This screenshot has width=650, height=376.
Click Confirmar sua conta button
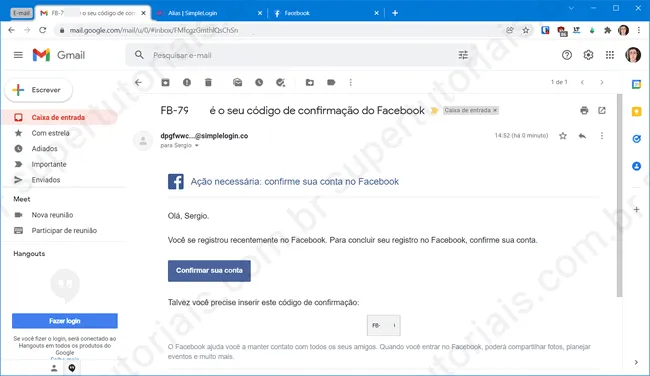209,271
